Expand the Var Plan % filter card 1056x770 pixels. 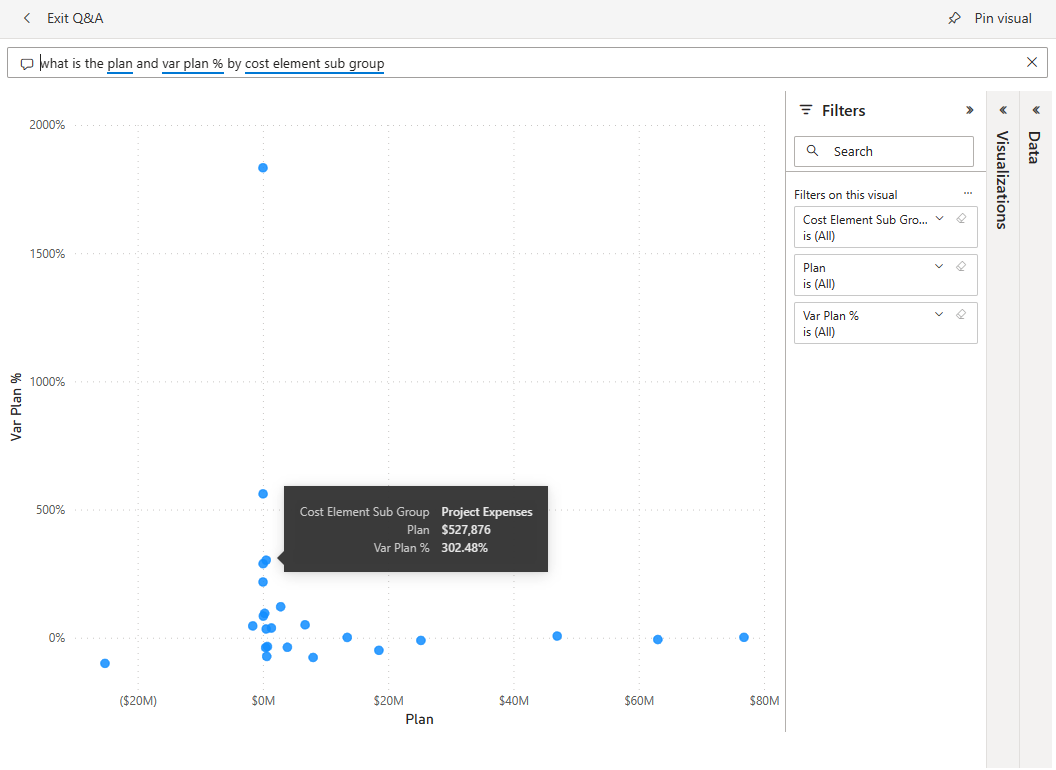939,314
